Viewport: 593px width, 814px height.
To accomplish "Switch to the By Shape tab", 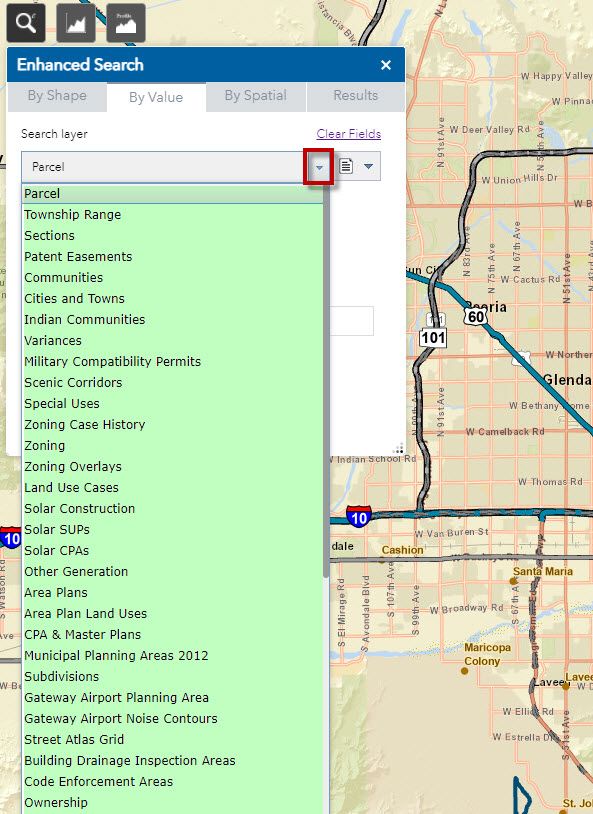I will (x=57, y=96).
